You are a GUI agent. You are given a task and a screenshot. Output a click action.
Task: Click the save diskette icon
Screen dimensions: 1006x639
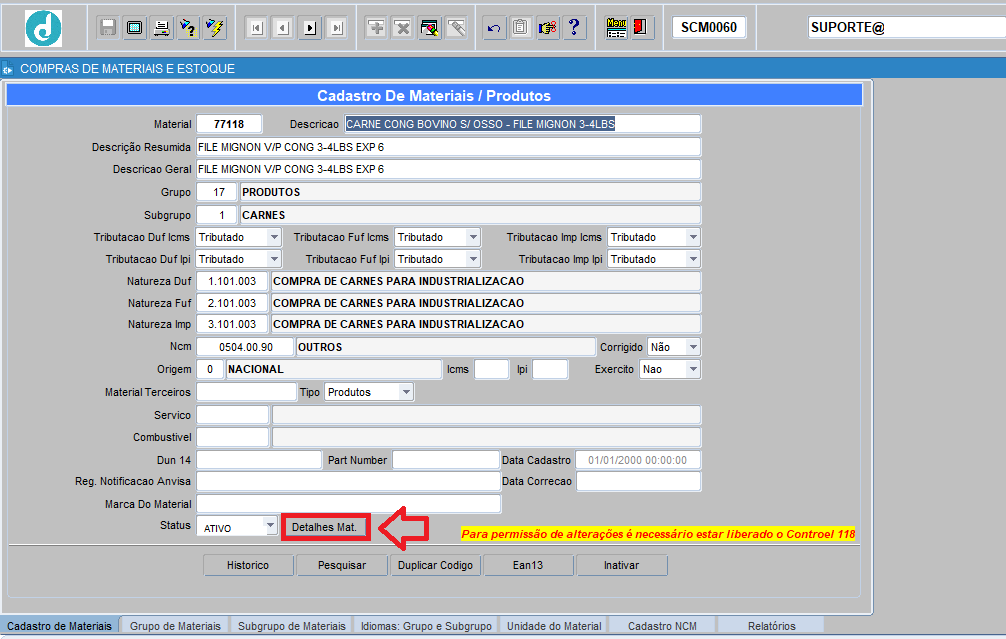tap(108, 28)
